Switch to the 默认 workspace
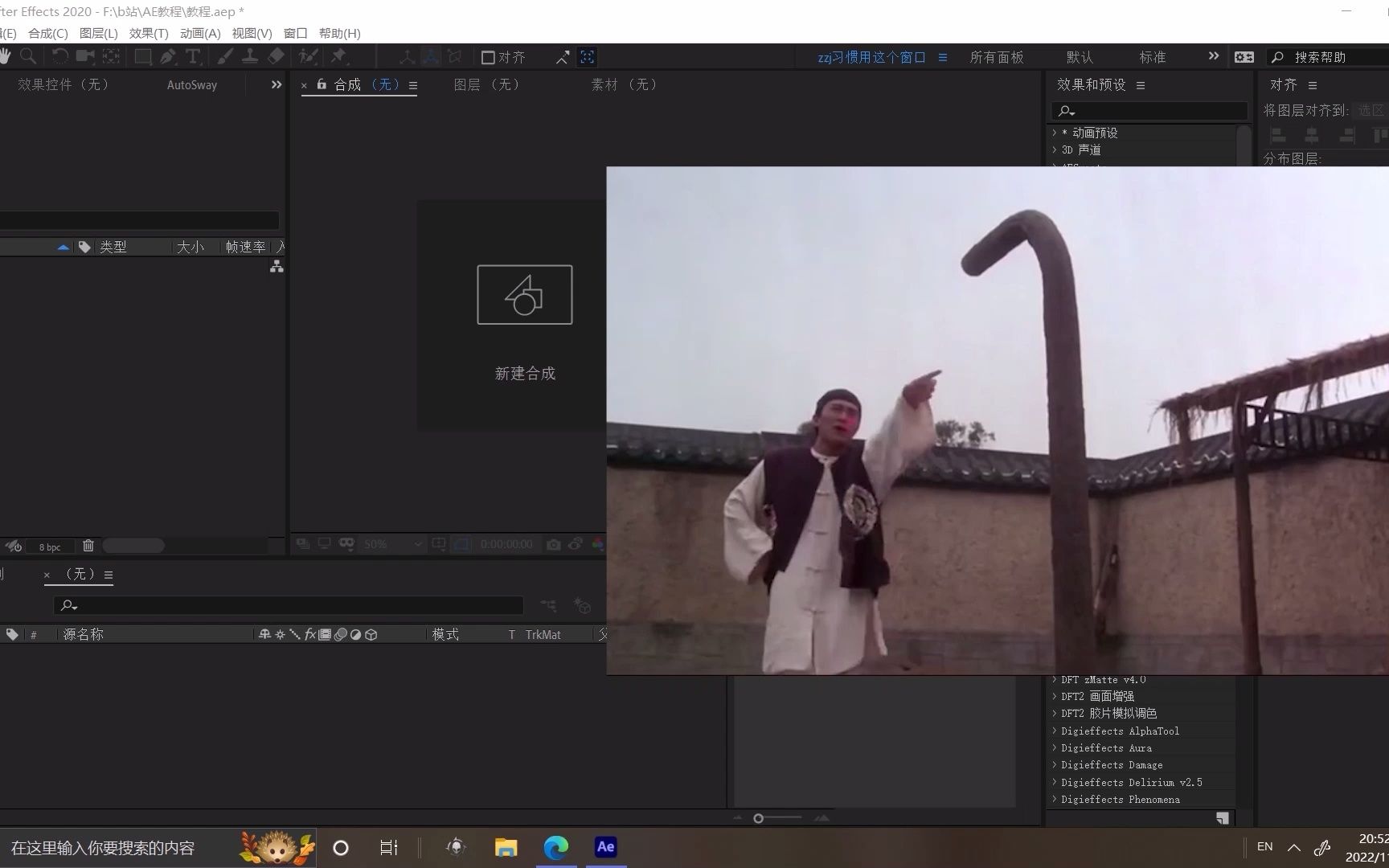This screenshot has height=868, width=1389. [1080, 57]
